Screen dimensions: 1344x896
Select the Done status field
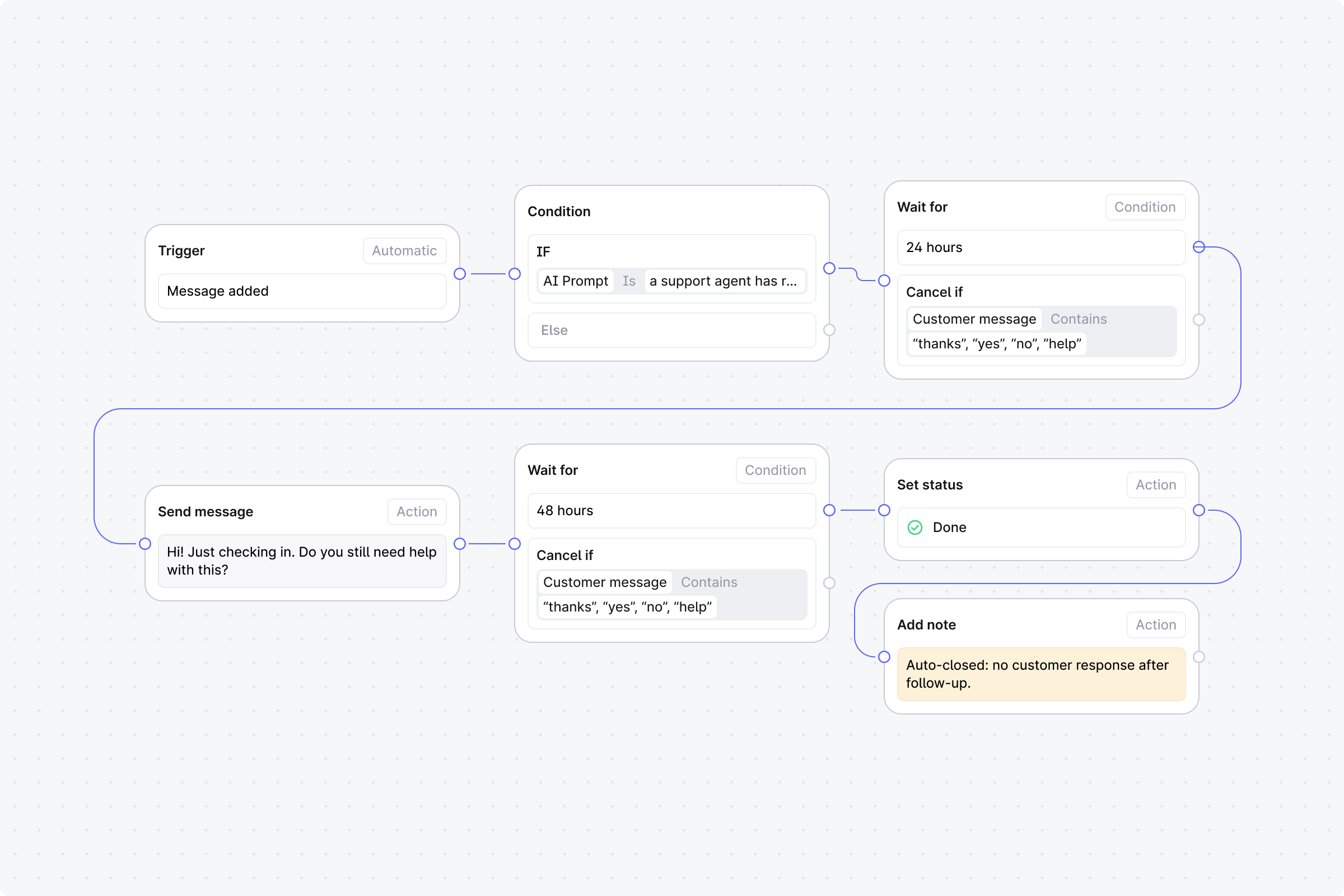(x=1040, y=528)
